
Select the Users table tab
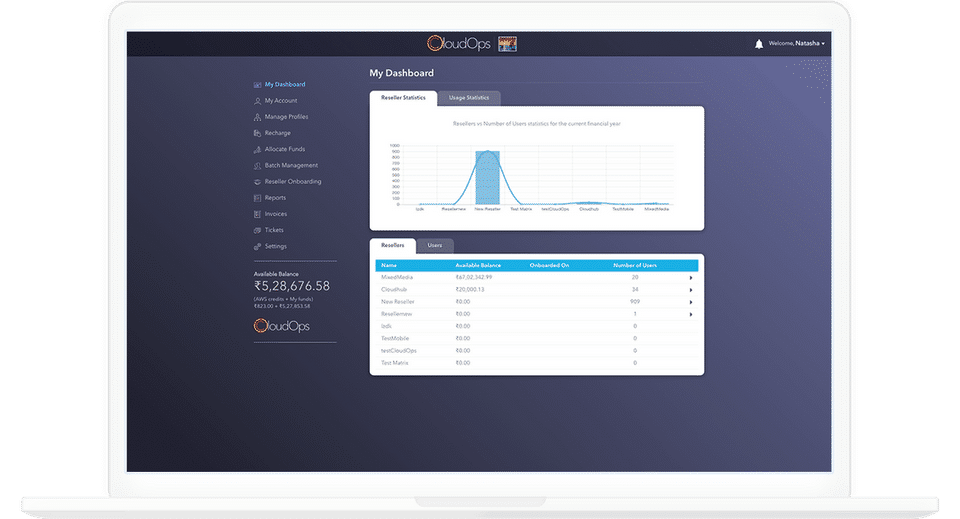pos(435,245)
